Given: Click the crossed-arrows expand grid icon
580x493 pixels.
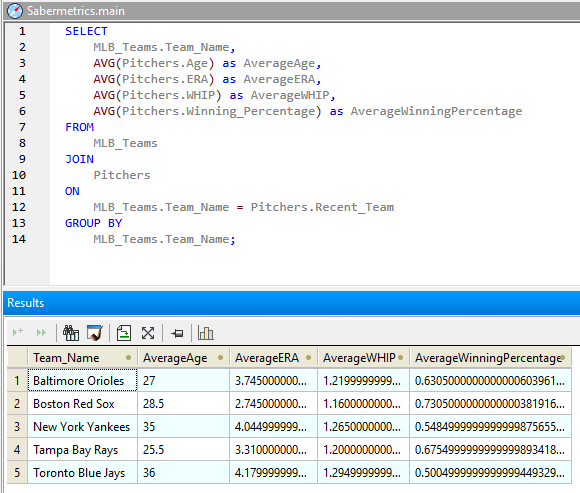Looking at the screenshot, I should tap(148, 333).
